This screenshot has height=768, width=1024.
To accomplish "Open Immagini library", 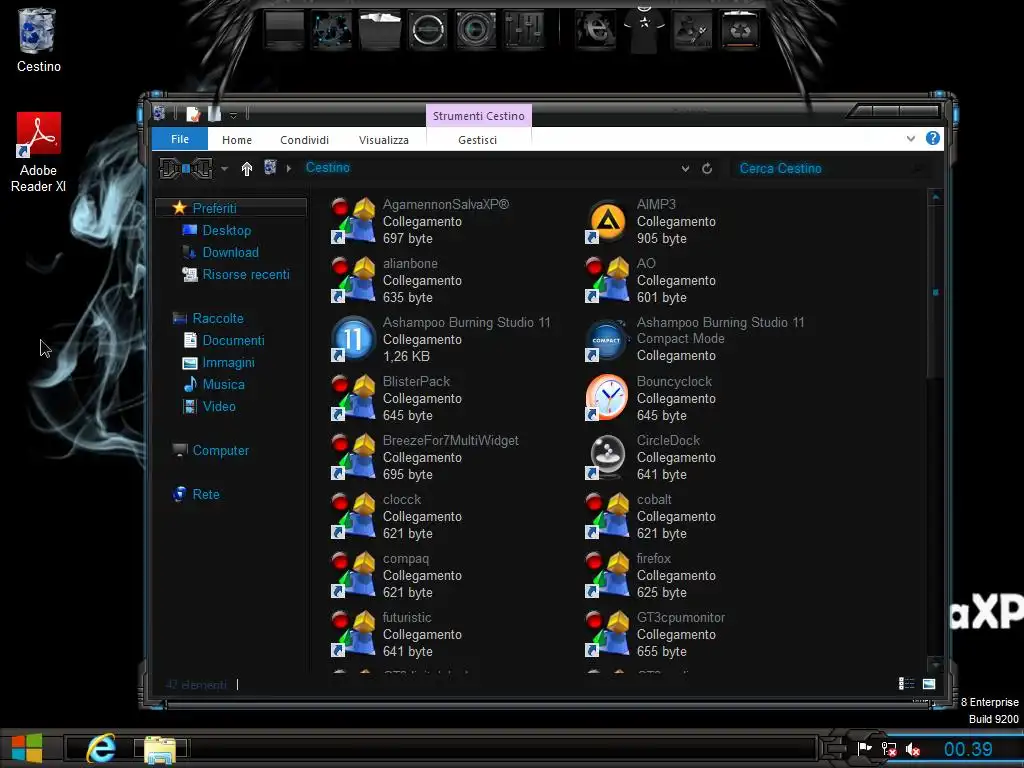I will point(229,362).
